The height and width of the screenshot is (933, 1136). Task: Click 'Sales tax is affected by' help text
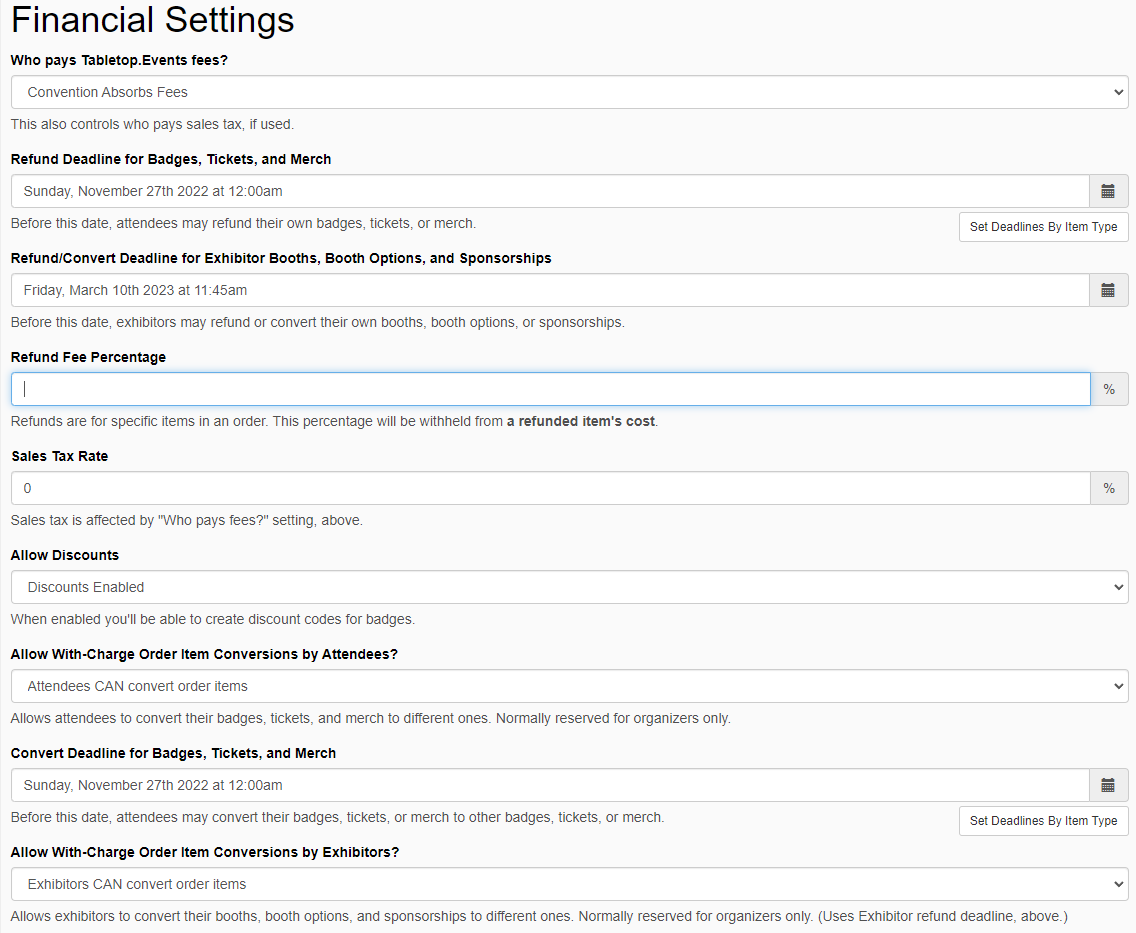coord(186,520)
